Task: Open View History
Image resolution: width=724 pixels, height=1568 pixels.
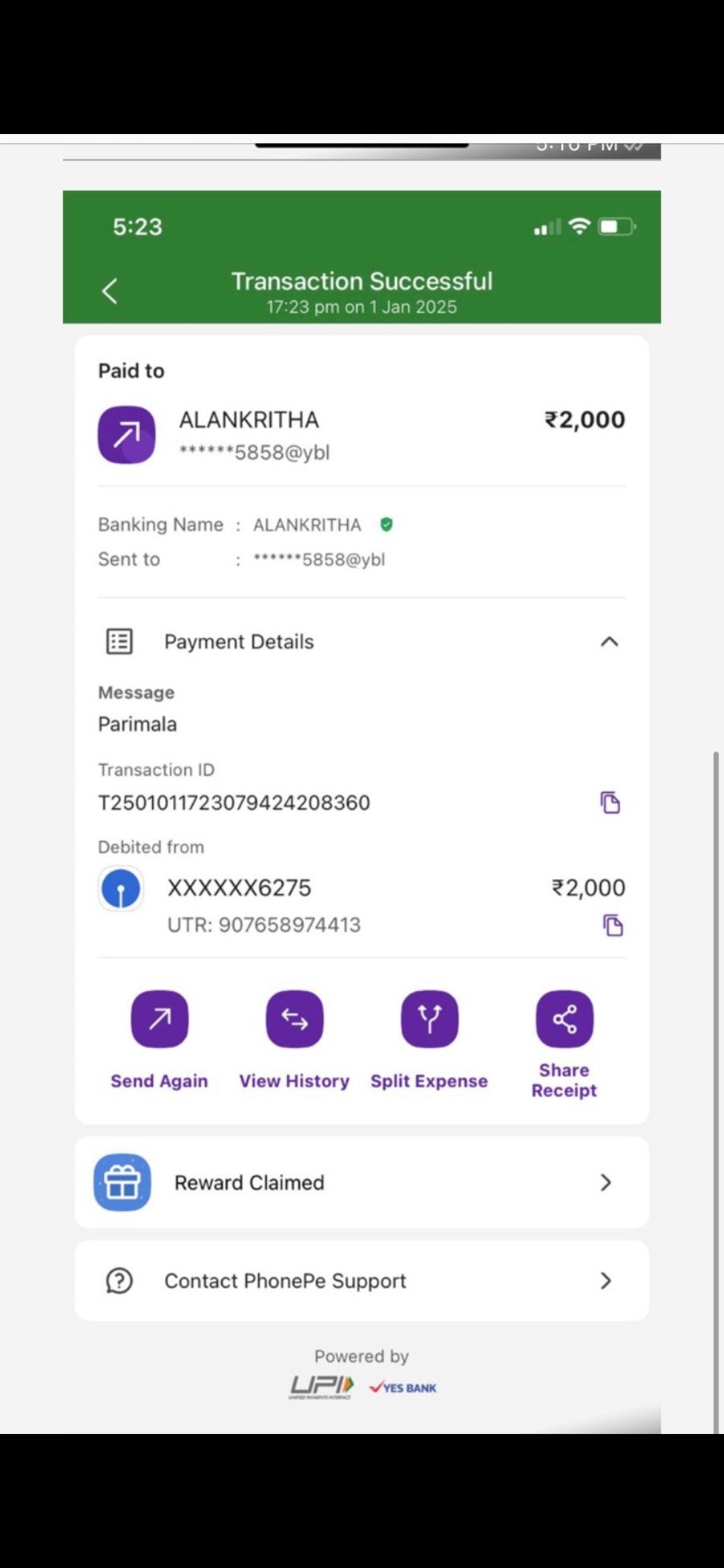Action: 294,1019
